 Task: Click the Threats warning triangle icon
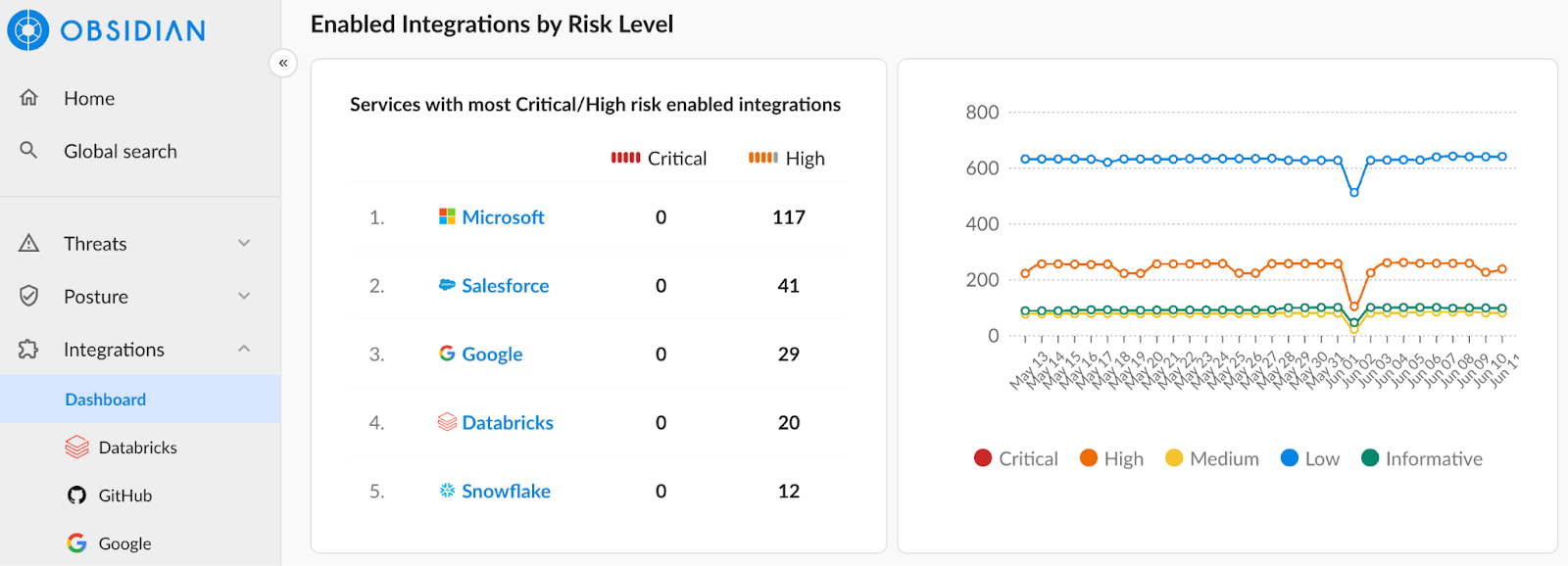tap(29, 243)
